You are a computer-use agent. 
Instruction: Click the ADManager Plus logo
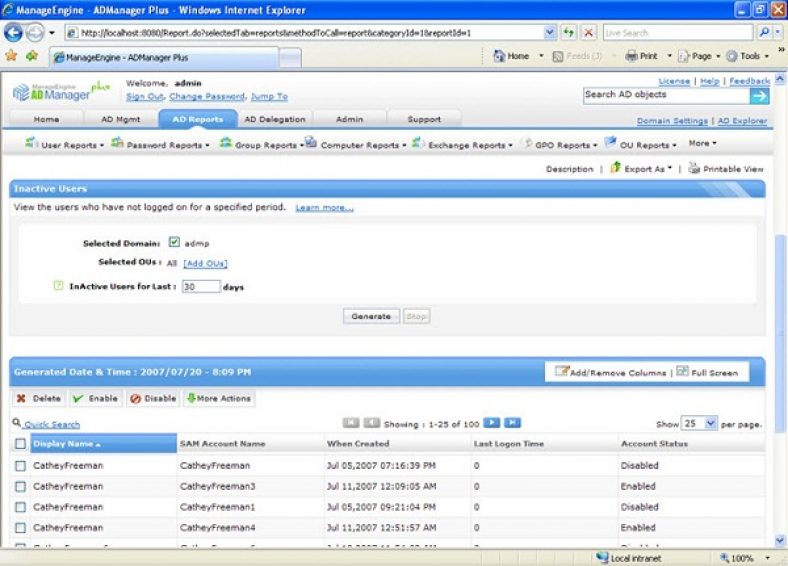pyautogui.click(x=61, y=91)
